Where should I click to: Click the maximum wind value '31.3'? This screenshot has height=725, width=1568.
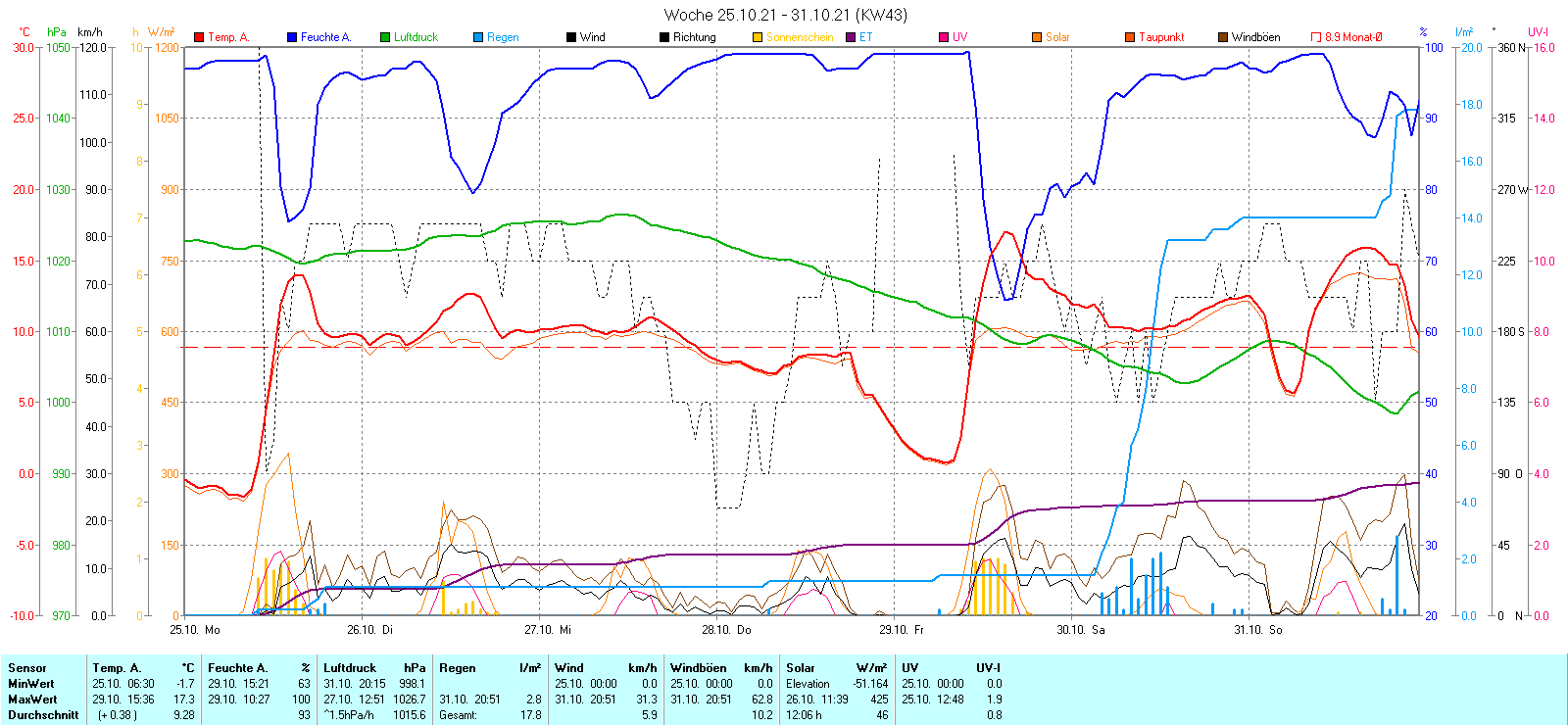pyautogui.click(x=647, y=700)
